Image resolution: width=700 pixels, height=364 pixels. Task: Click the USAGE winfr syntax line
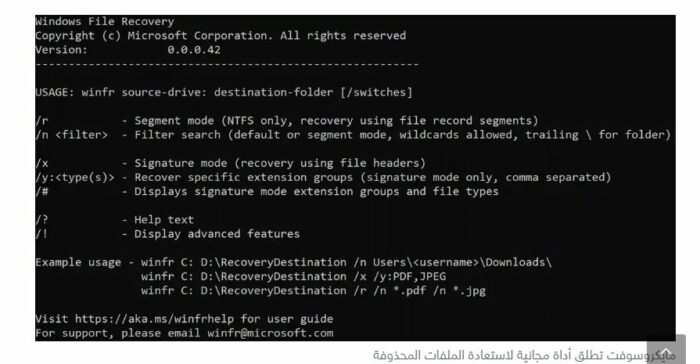coord(224,92)
